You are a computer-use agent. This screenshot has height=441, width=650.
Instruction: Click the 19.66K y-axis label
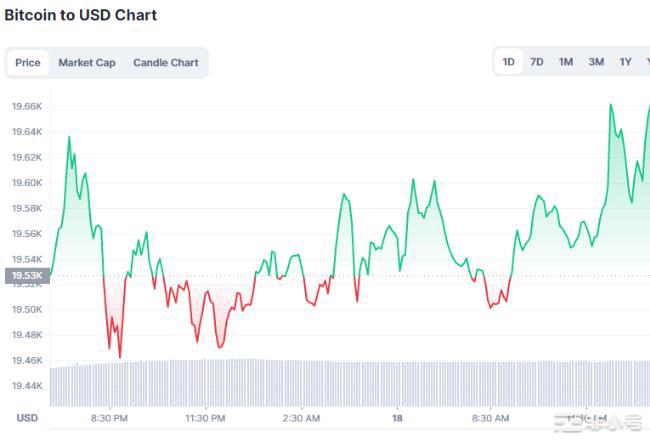(x=27, y=107)
